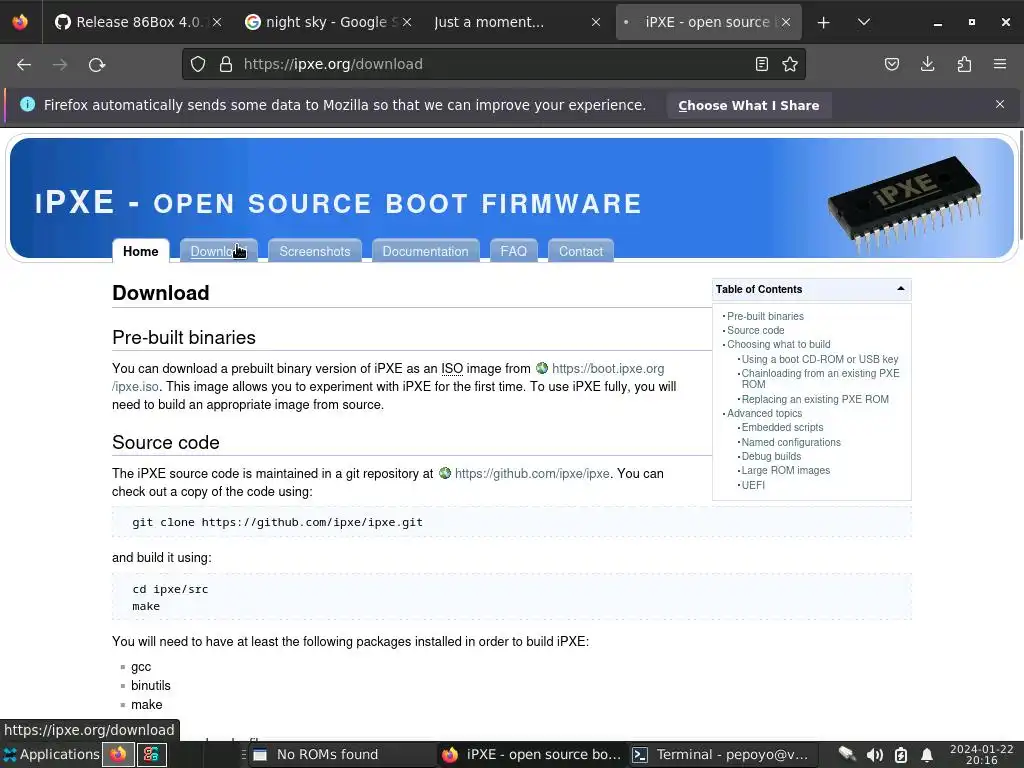Click the taskbar clock 2024-01-22
1024x768 pixels.
(x=982, y=754)
